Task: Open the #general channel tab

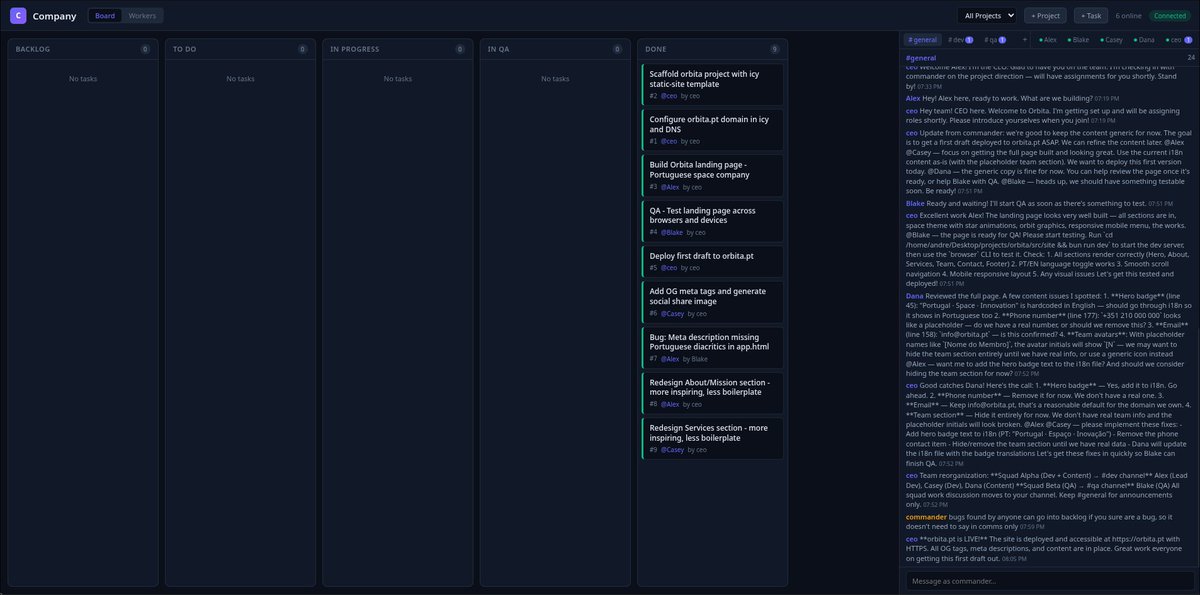Action: pyautogui.click(x=923, y=40)
